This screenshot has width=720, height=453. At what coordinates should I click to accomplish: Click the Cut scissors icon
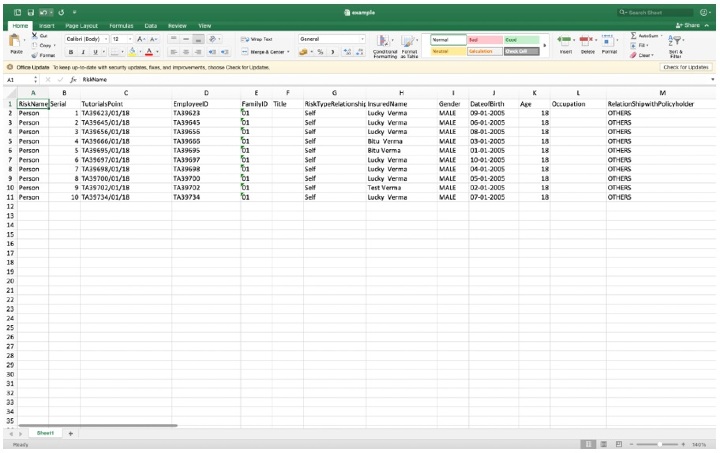tap(34, 35)
